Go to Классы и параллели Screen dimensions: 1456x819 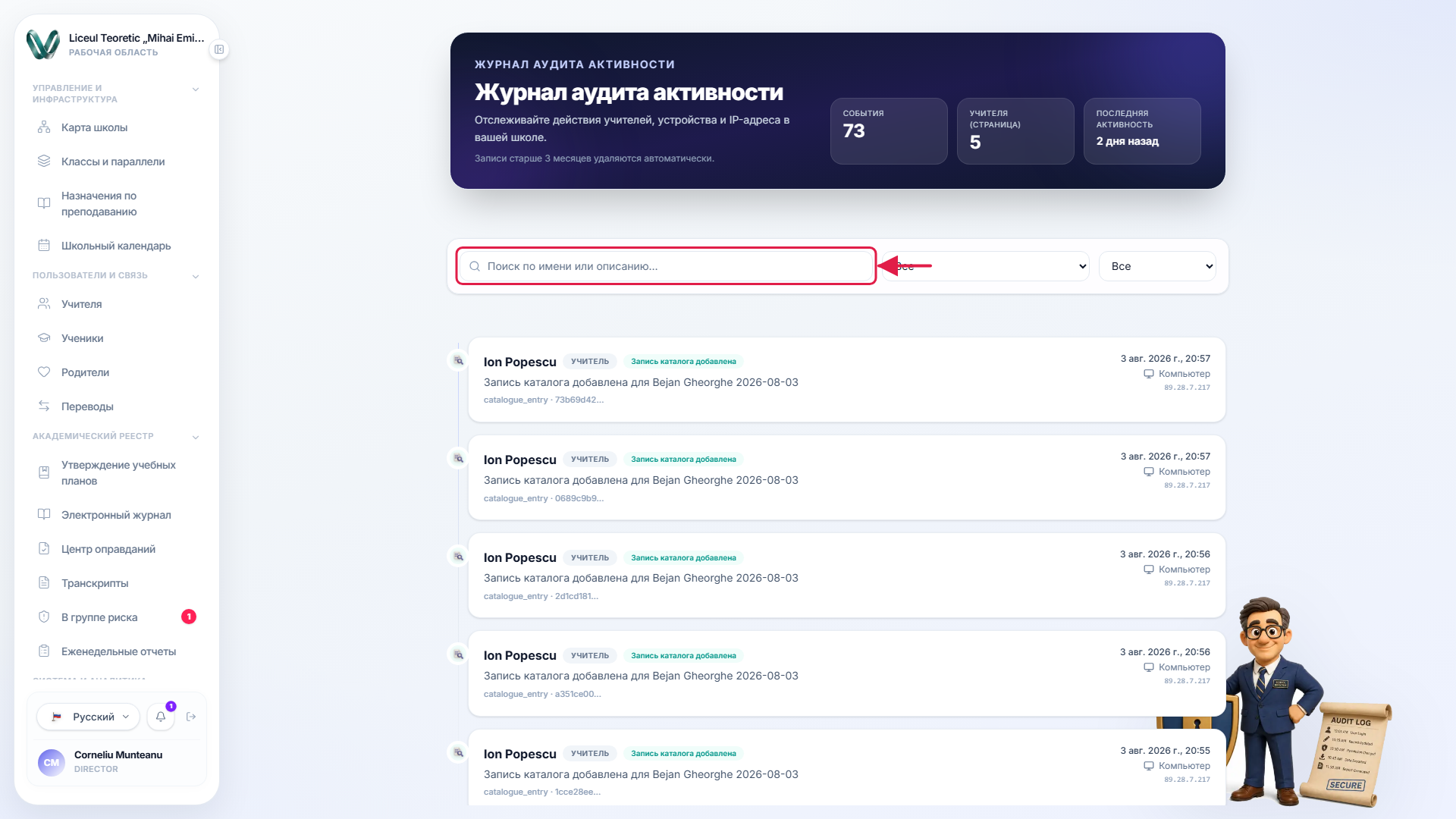pyautogui.click(x=117, y=162)
